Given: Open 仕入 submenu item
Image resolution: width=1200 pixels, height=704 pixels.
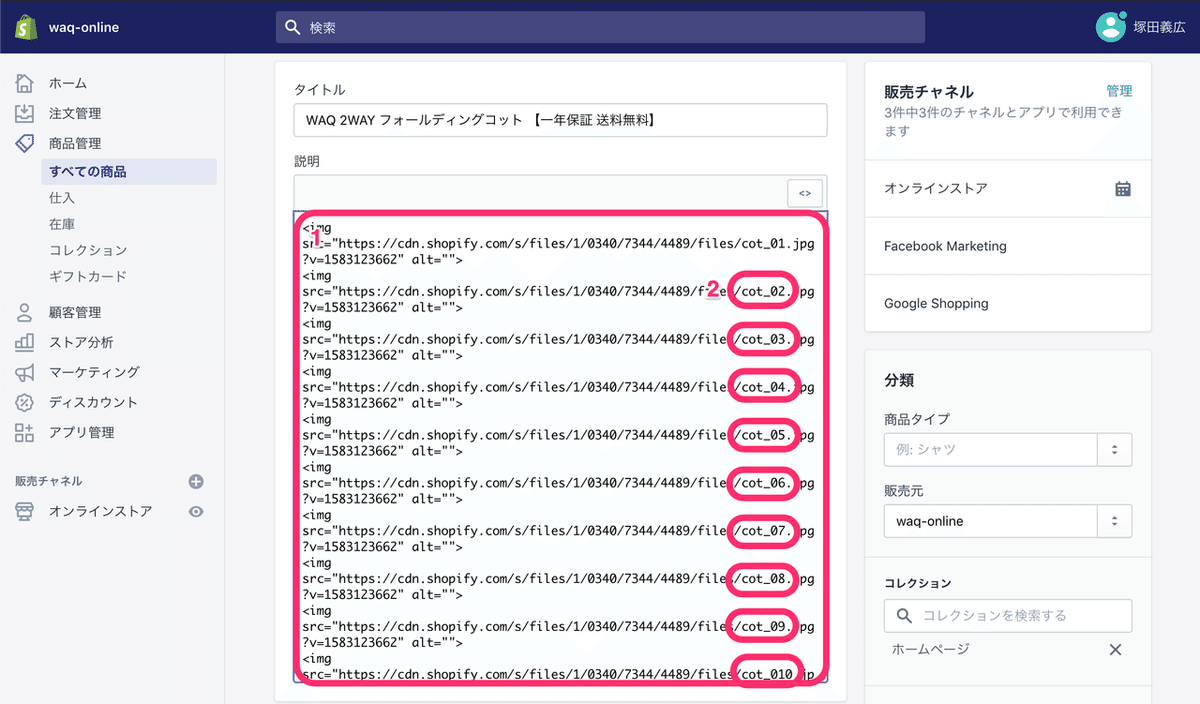Looking at the screenshot, I should pyautogui.click(x=62, y=198).
